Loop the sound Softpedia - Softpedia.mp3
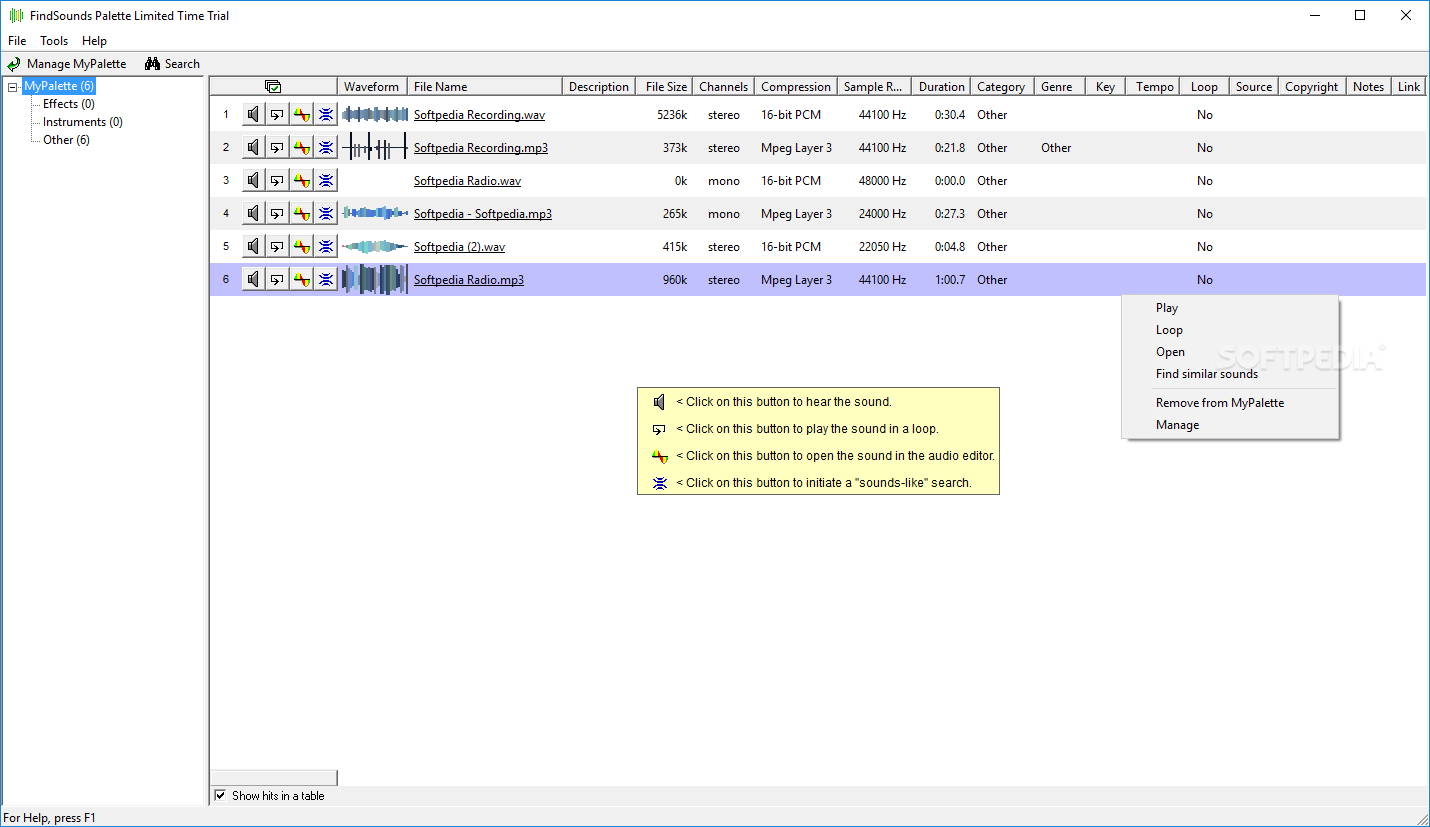The image size is (1430, 827). [x=277, y=214]
